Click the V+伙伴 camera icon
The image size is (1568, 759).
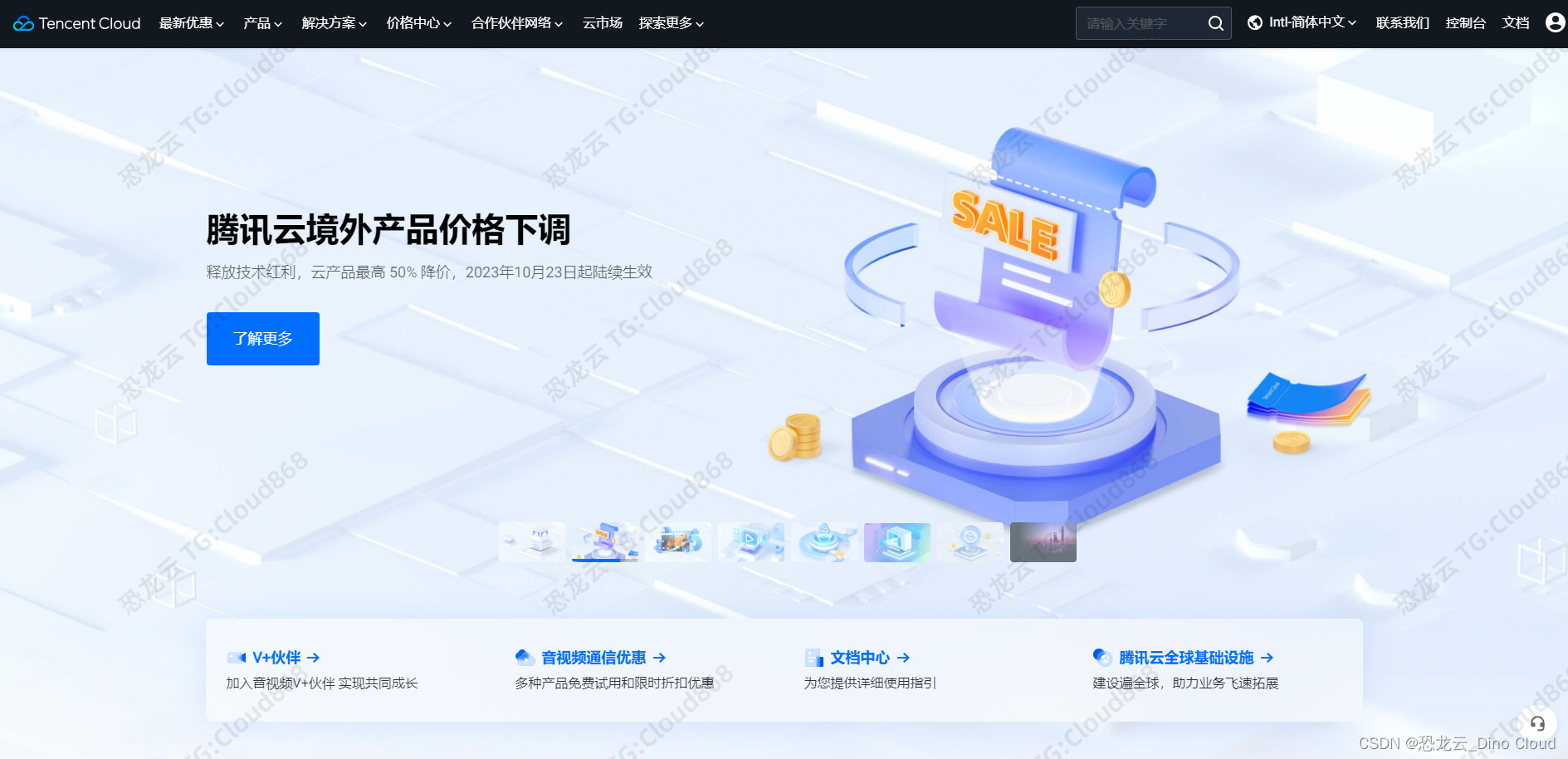click(x=237, y=658)
